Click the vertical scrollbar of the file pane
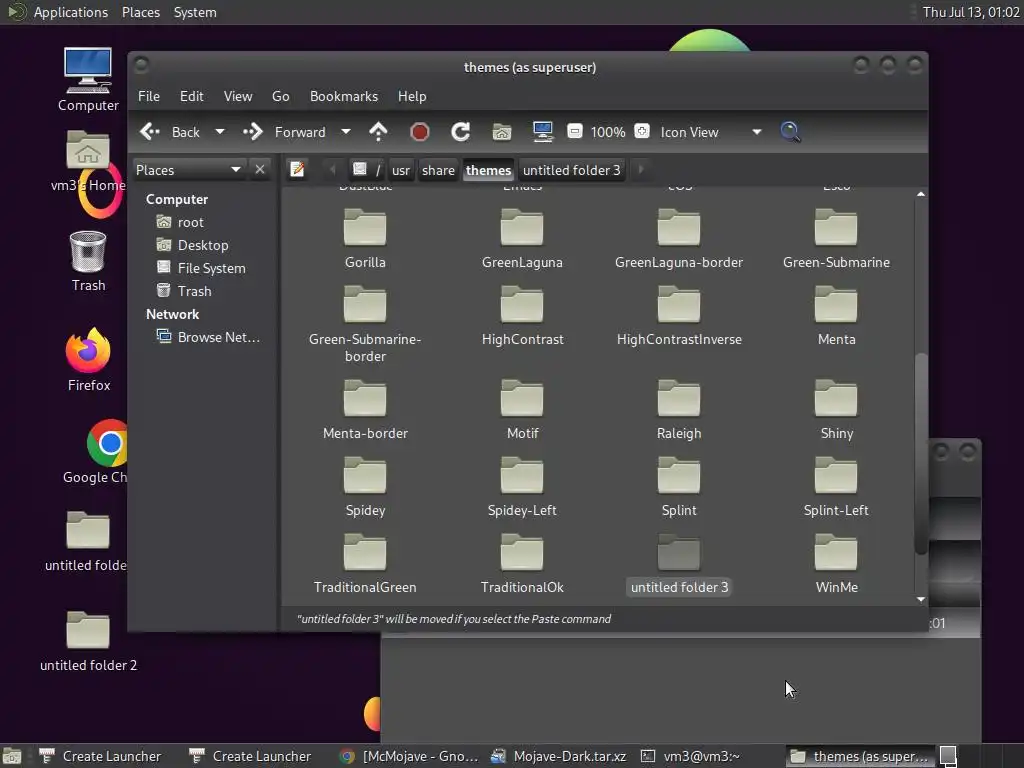This screenshot has height=768, width=1024. 921,450
